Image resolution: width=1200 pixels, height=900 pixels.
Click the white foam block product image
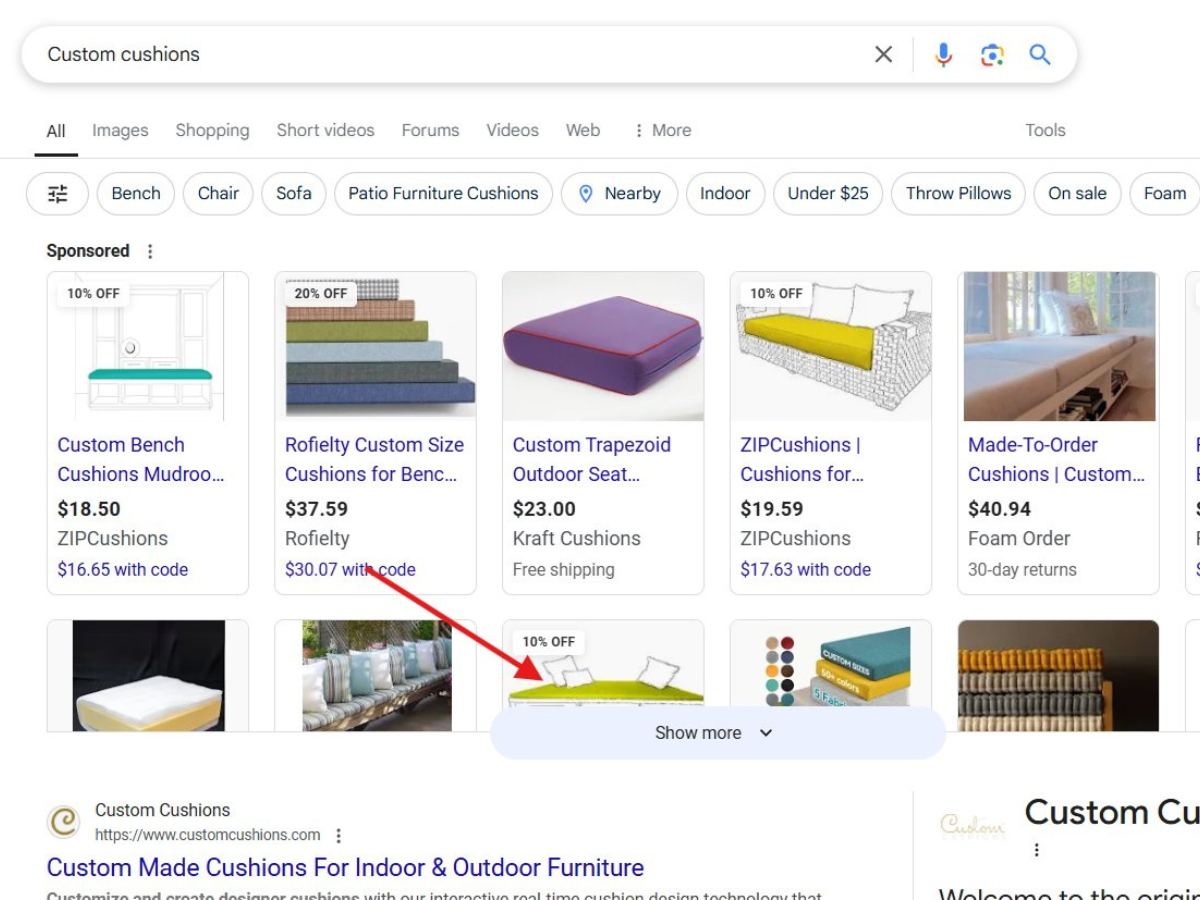[x=148, y=676]
